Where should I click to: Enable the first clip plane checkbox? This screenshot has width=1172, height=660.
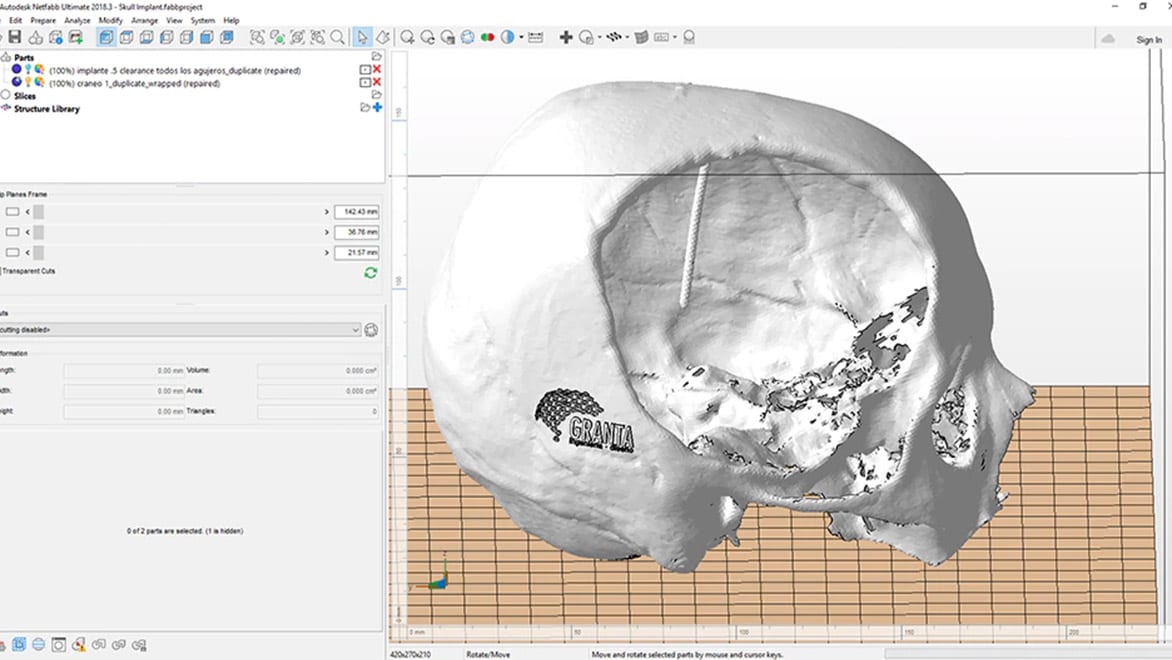[x=12, y=212]
